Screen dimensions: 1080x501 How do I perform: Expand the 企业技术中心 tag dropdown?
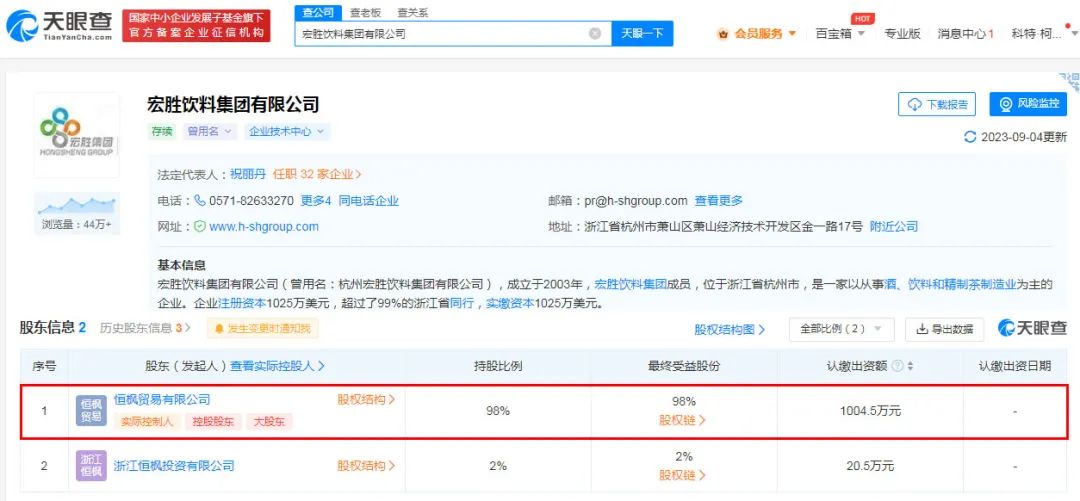pos(287,131)
